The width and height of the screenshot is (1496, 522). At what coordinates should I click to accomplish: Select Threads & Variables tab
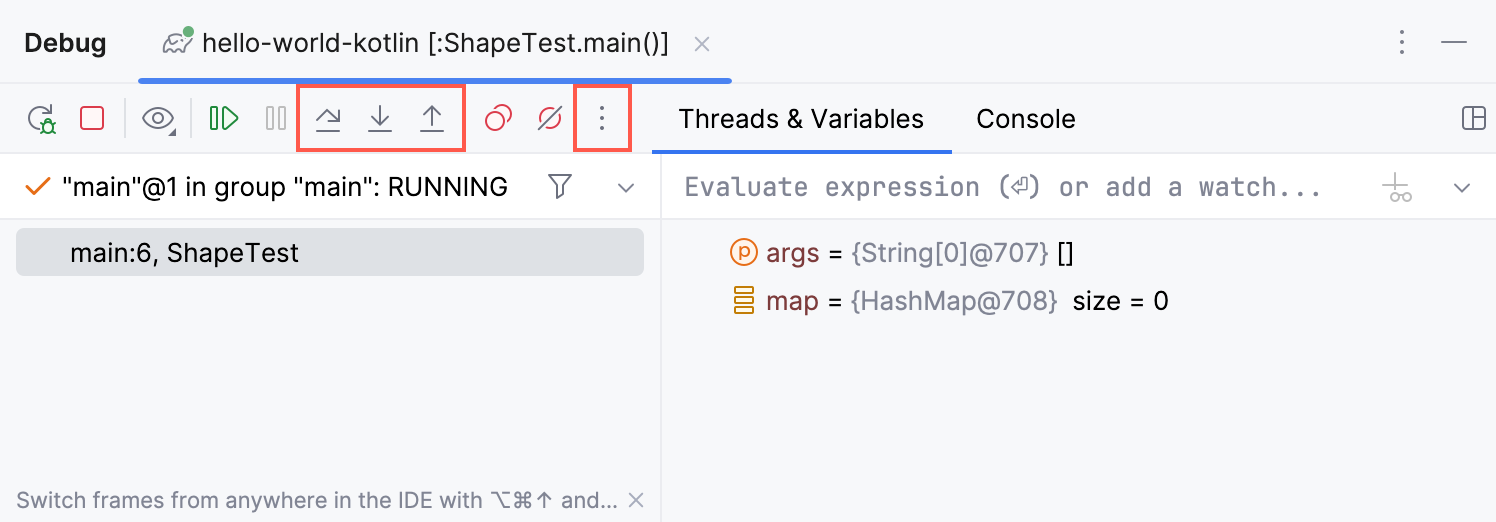[801, 119]
